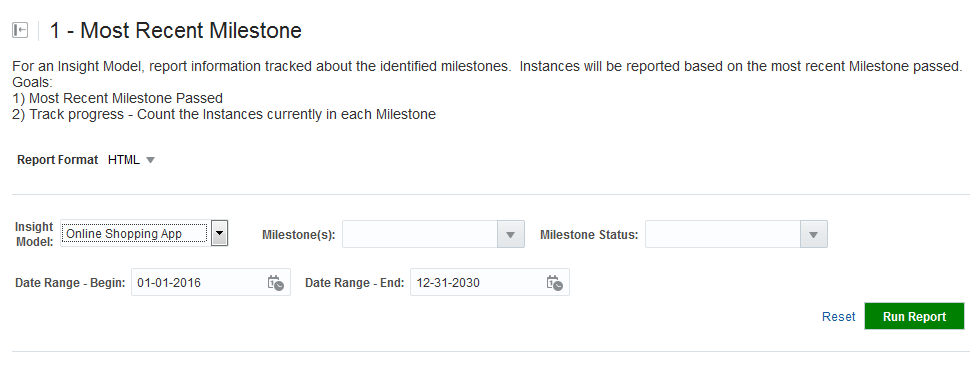The width and height of the screenshot is (980, 369).
Task: Open calendar picker for Date Range - End
Action: click(554, 283)
